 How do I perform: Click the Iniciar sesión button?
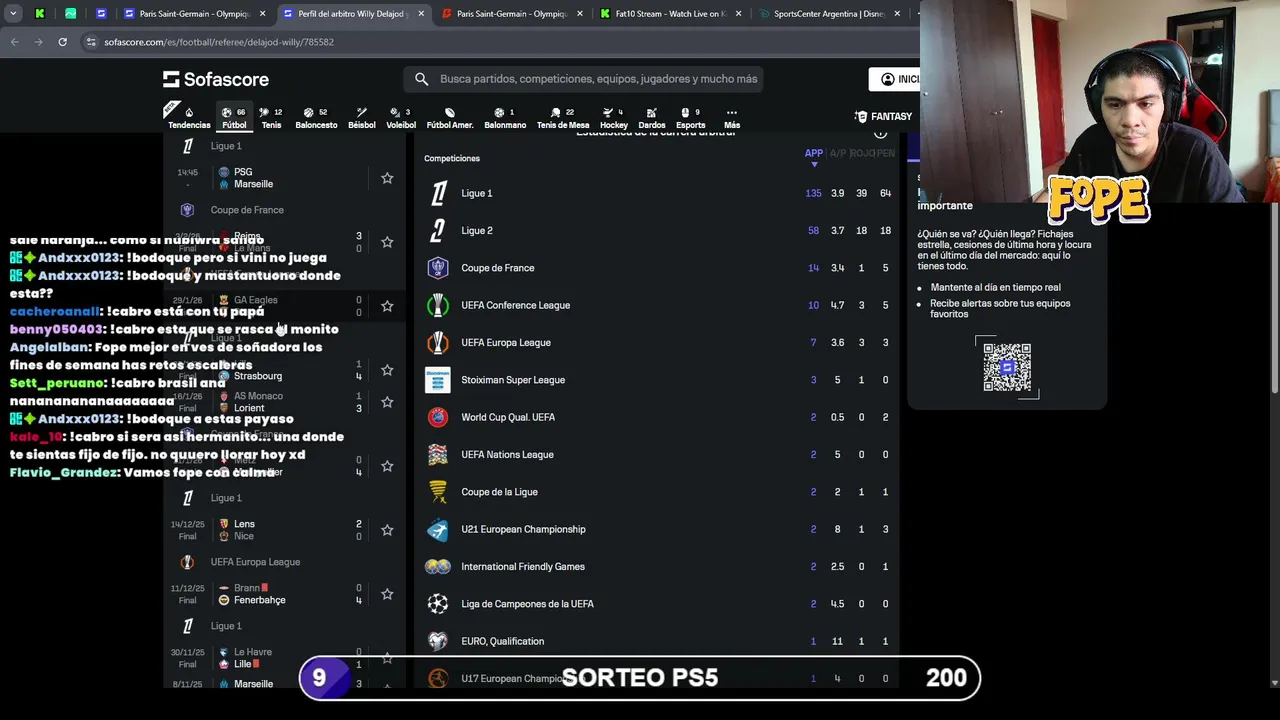pyautogui.click(x=895, y=79)
